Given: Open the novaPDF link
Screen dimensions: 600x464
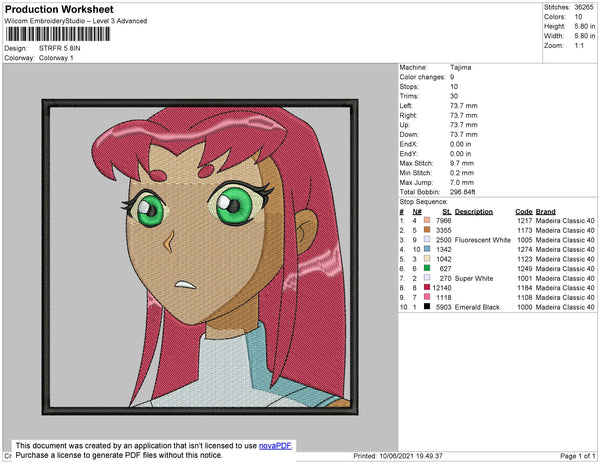Looking at the screenshot, I should (275, 446).
